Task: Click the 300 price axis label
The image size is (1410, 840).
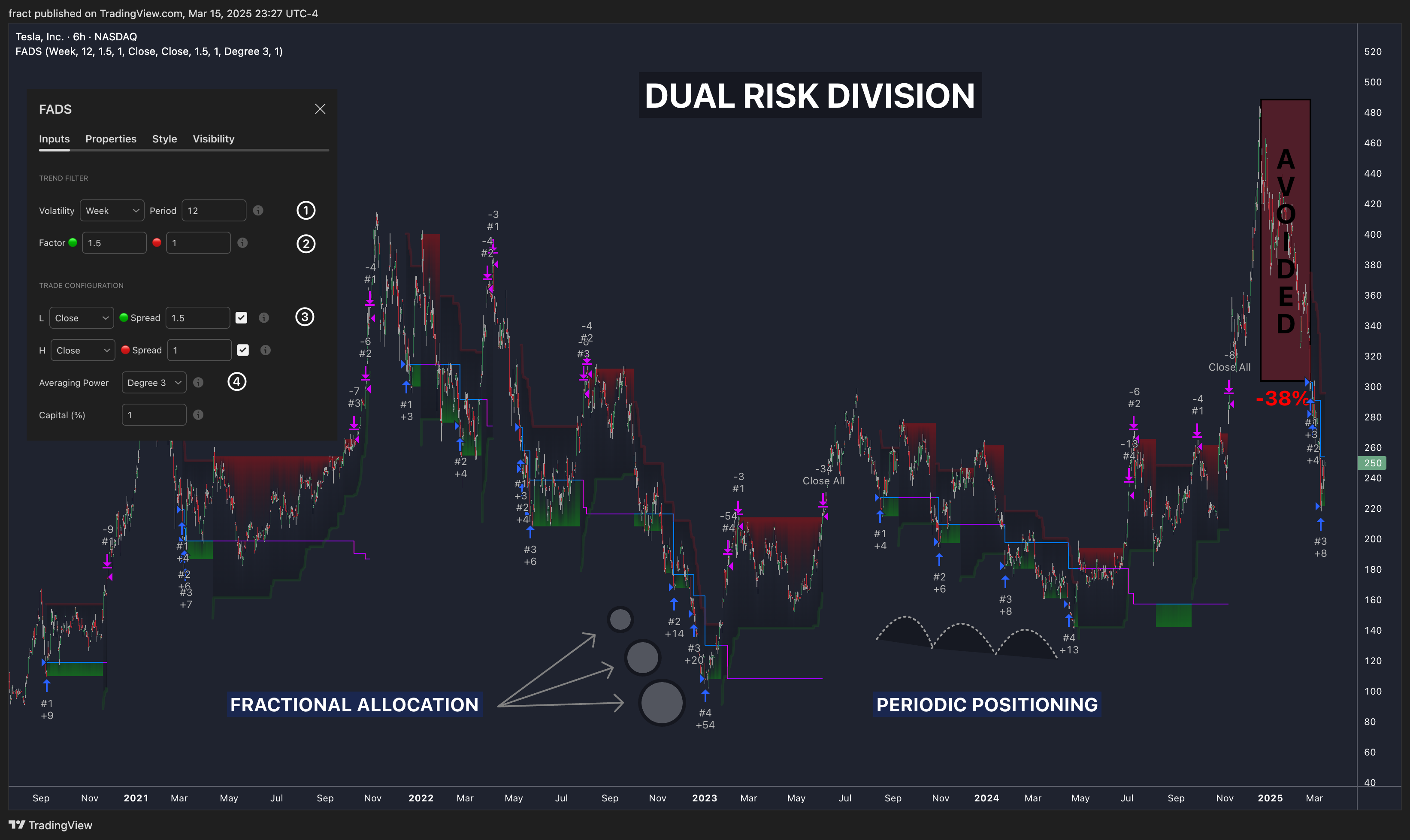Action: click(x=1373, y=387)
